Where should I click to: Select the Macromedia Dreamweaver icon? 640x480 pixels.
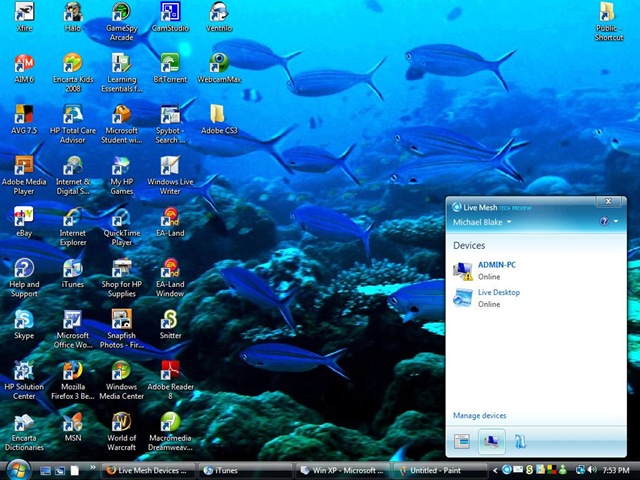(x=170, y=431)
